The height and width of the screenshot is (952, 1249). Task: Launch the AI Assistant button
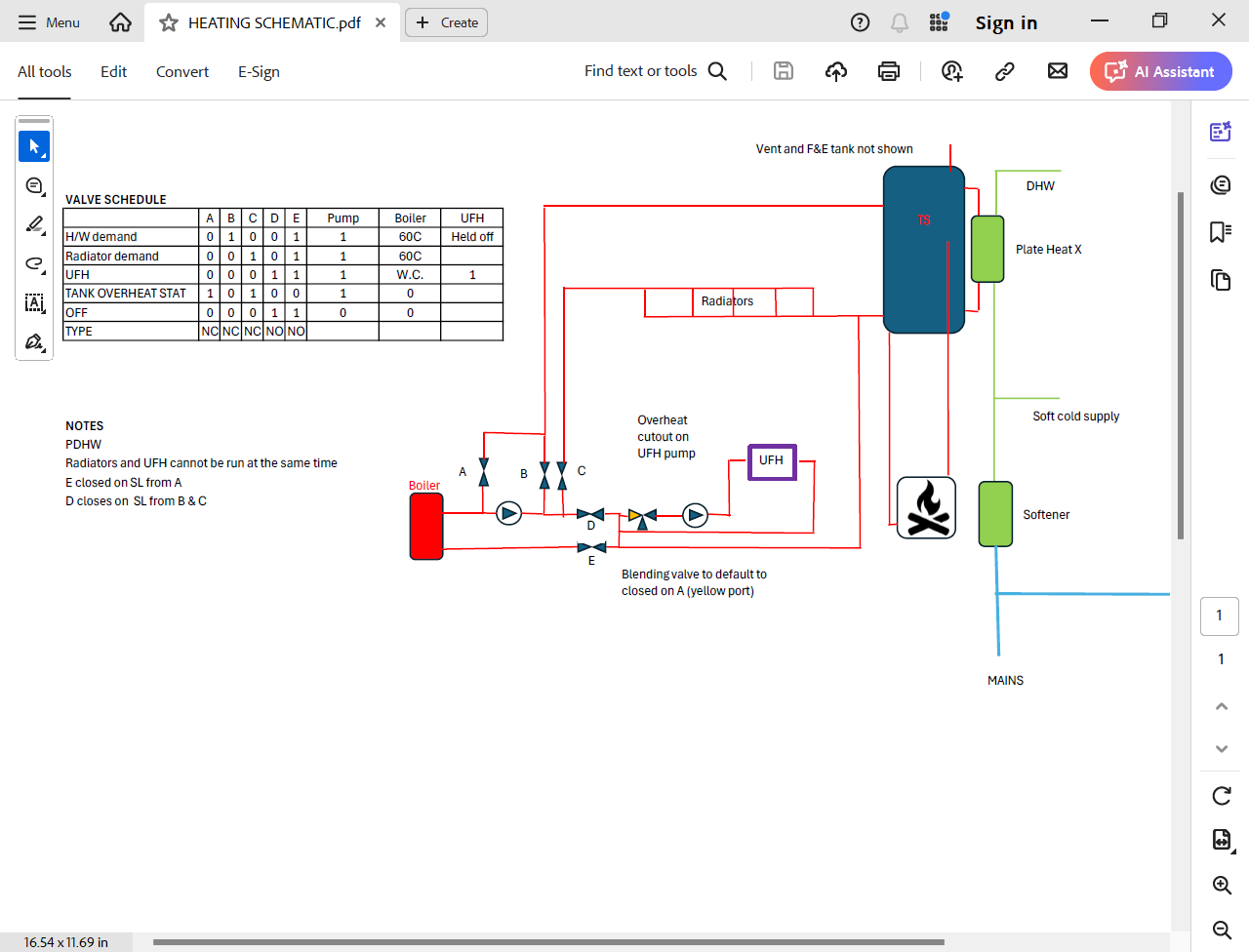click(x=1160, y=71)
